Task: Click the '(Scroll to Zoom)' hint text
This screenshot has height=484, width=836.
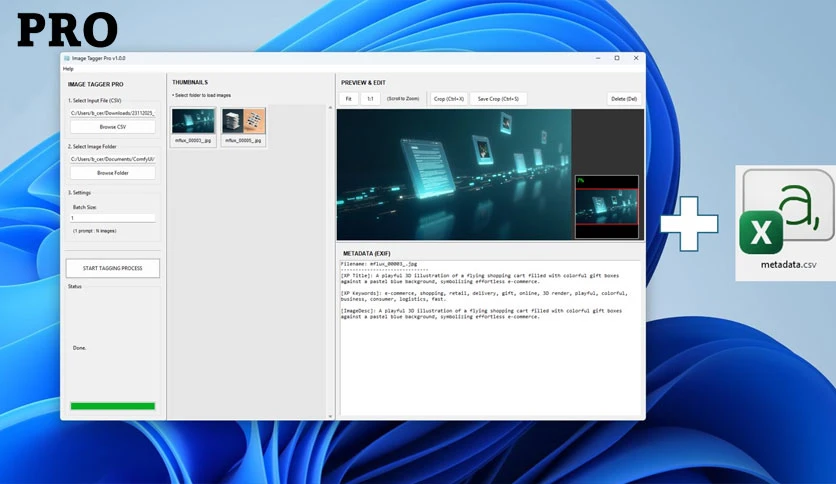Action: (403, 99)
